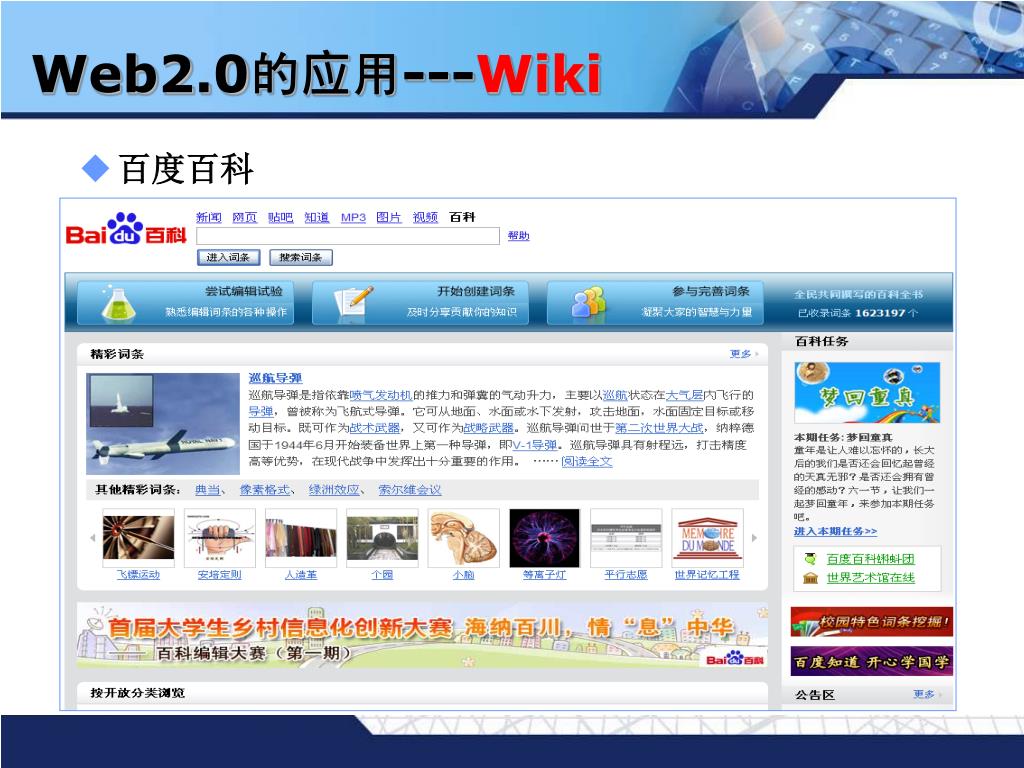Open the 视频 navigation link

pos(425,217)
